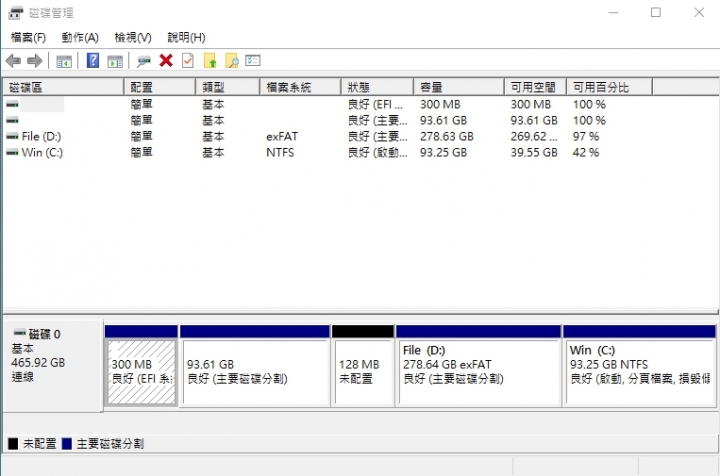This screenshot has height=476, width=720.
Task: Click the 良好 (啟動 status cell
Action: pos(377,152)
